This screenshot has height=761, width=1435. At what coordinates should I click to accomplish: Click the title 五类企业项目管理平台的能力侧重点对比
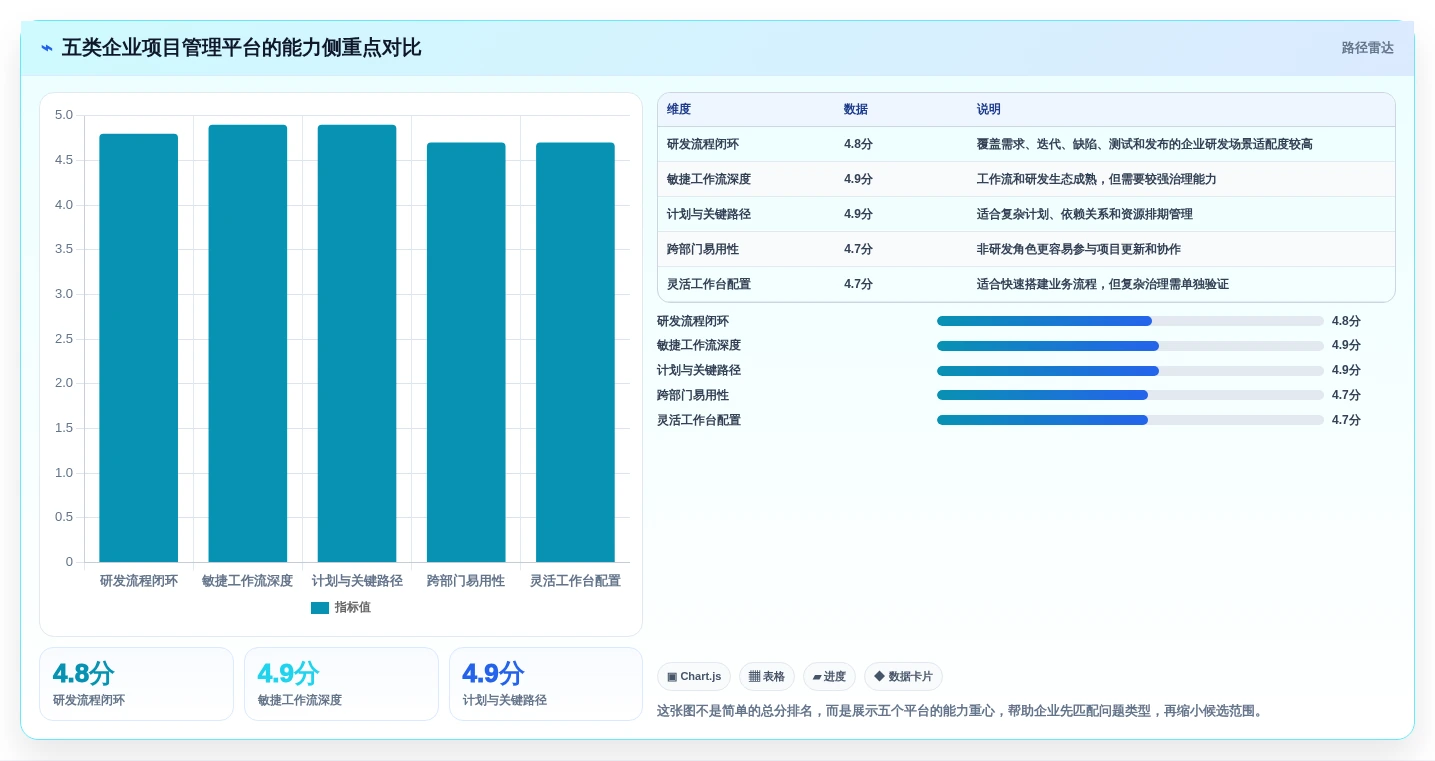tap(241, 48)
